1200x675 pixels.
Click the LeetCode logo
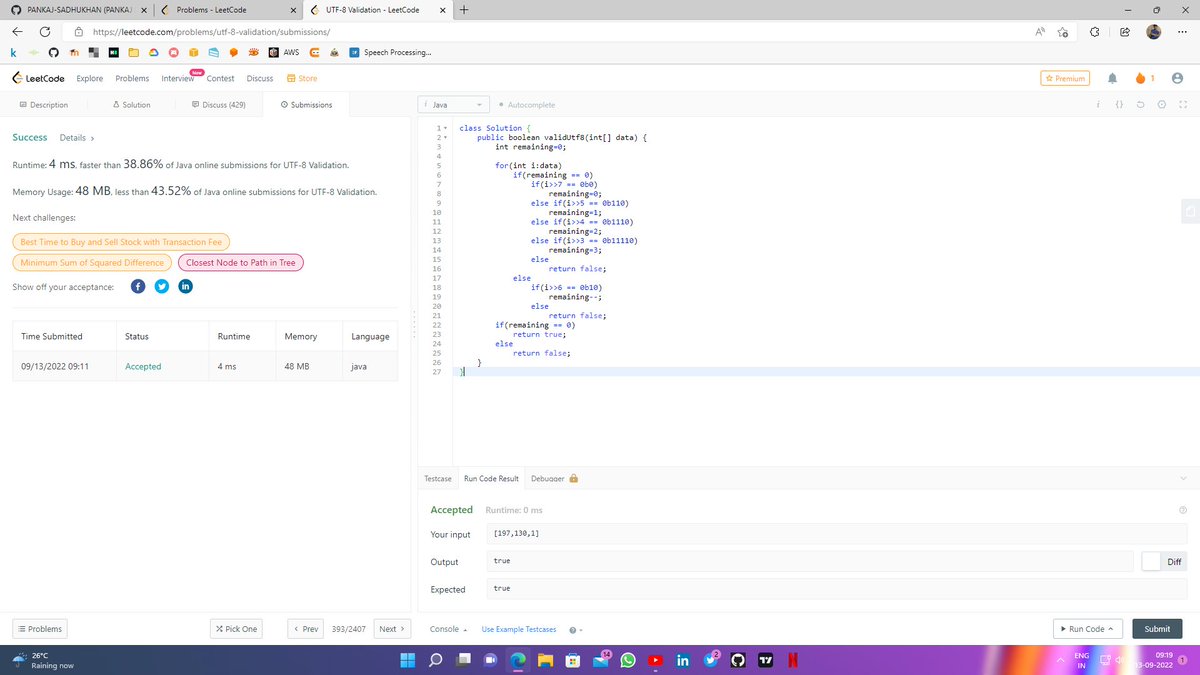click(39, 78)
